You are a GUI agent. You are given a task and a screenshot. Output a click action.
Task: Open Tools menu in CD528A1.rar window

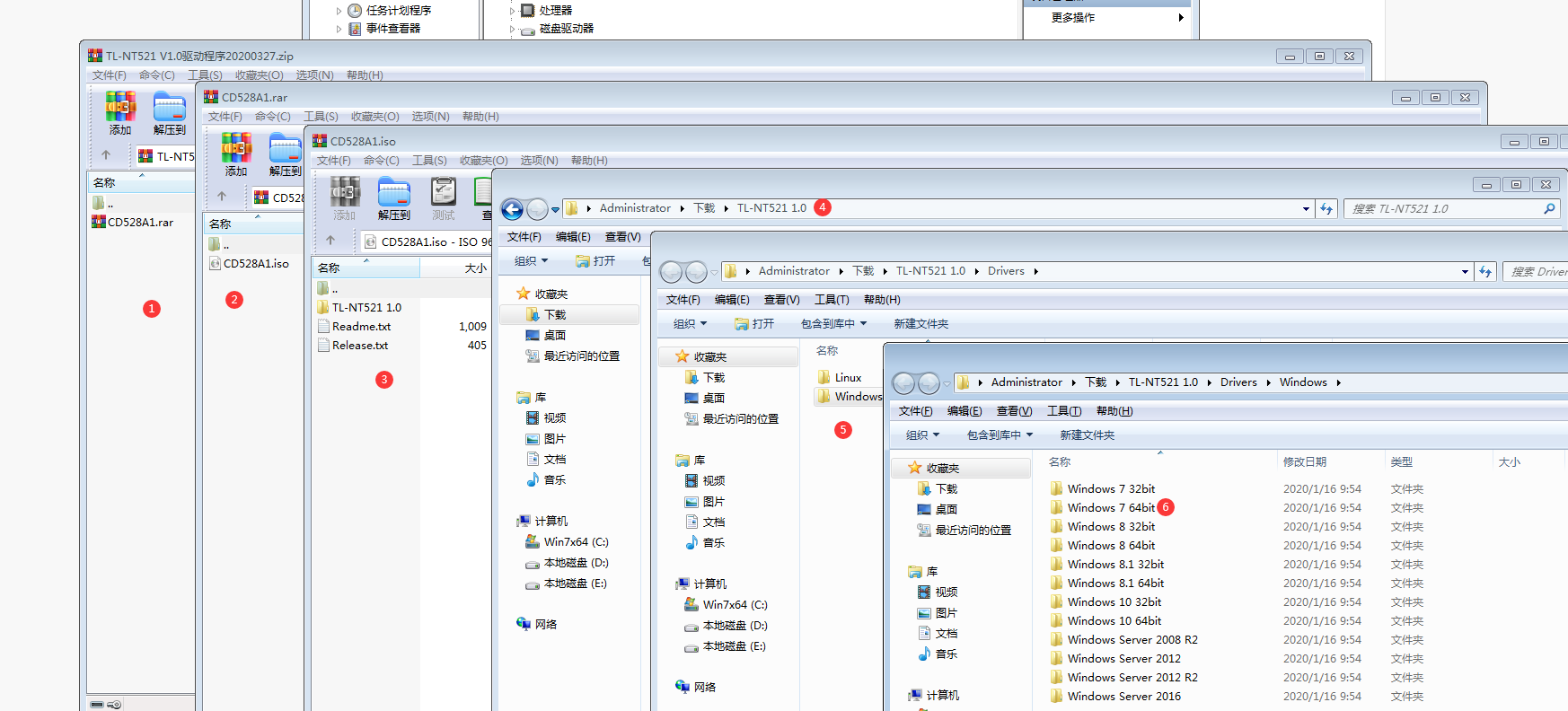coord(321,117)
